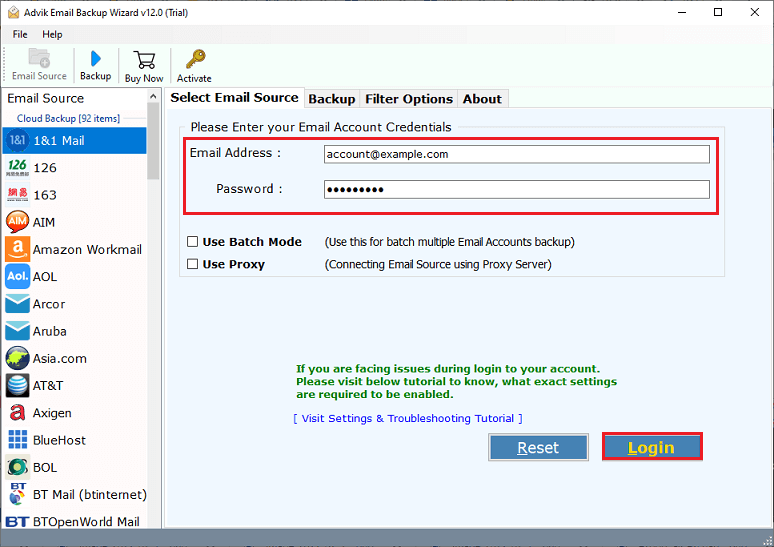
Task: Pick the BTOpenWorld Mail icon
Action: click(x=17, y=522)
